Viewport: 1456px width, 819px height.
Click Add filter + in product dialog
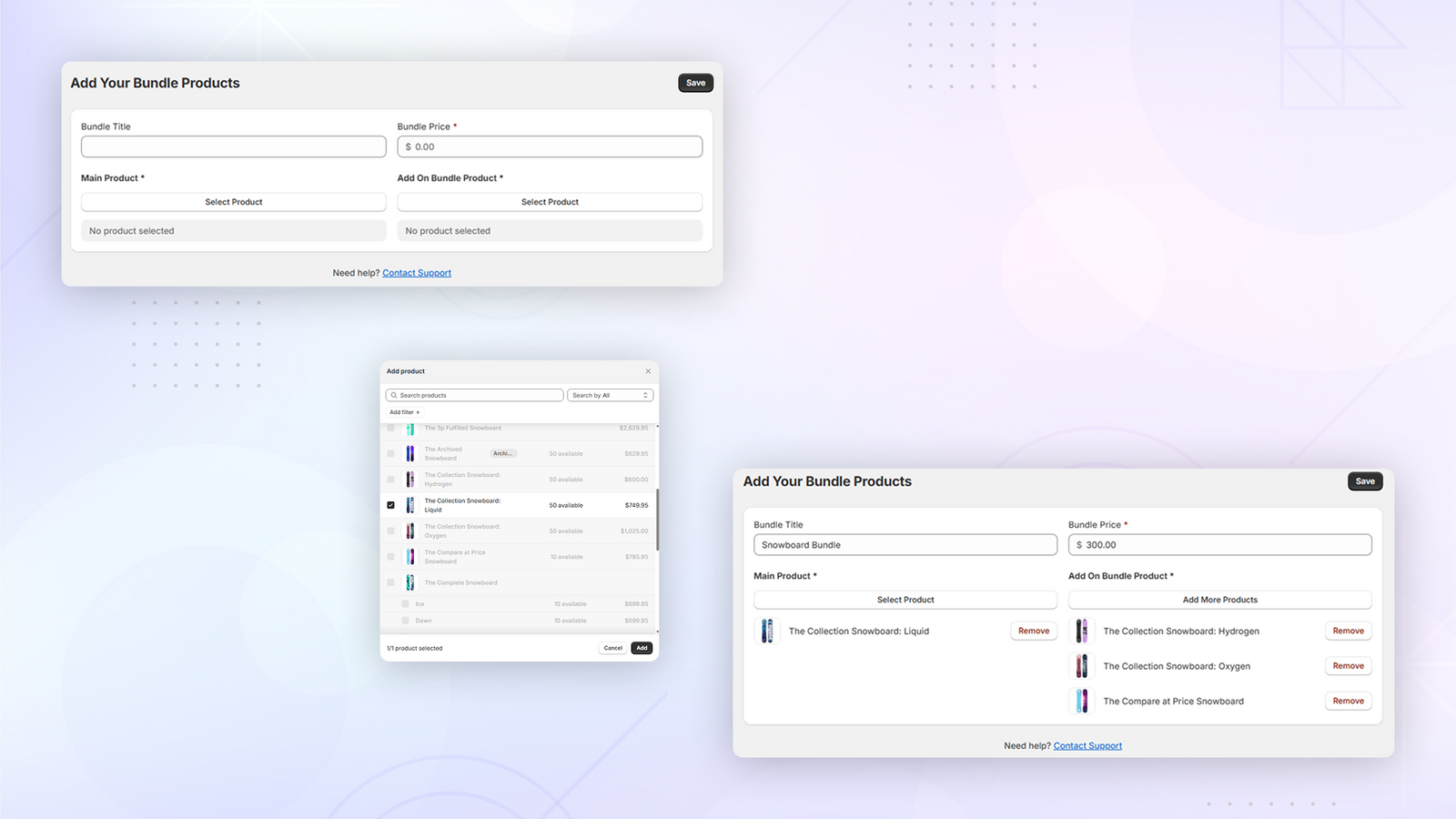click(405, 412)
